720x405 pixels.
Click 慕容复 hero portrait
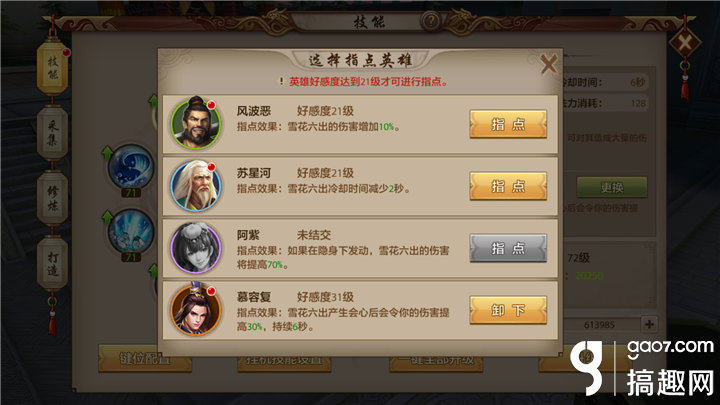196,309
